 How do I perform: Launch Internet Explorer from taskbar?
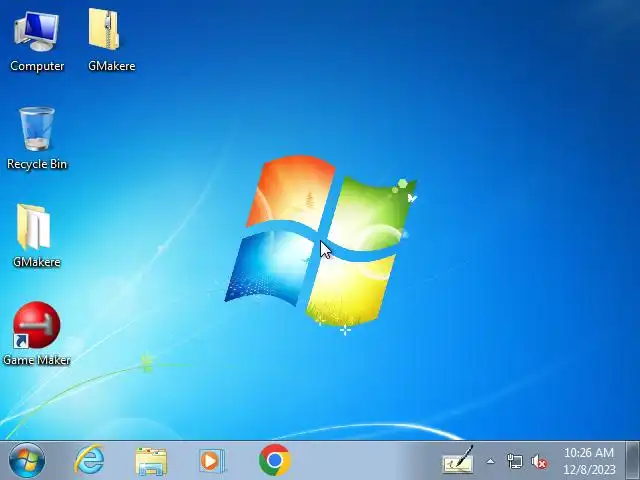(89, 460)
